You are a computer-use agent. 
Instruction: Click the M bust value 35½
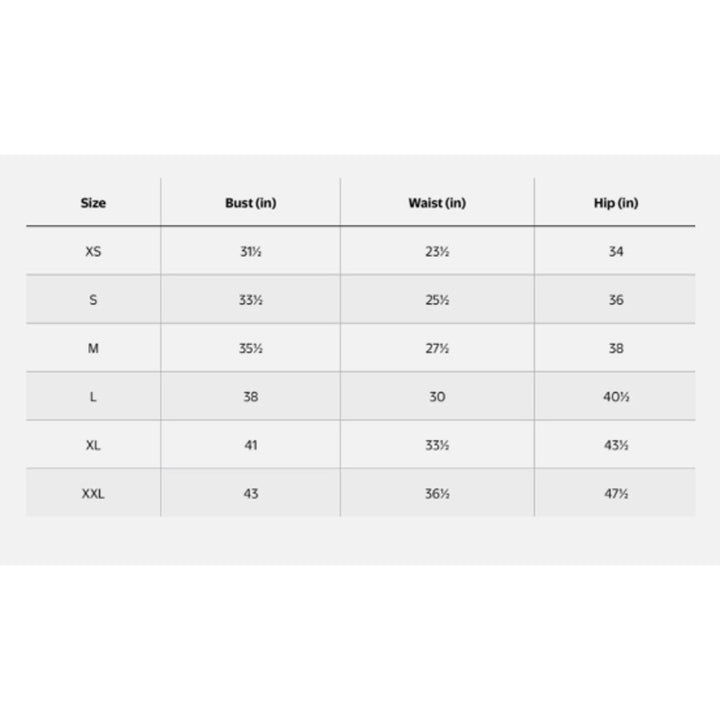[251, 349]
